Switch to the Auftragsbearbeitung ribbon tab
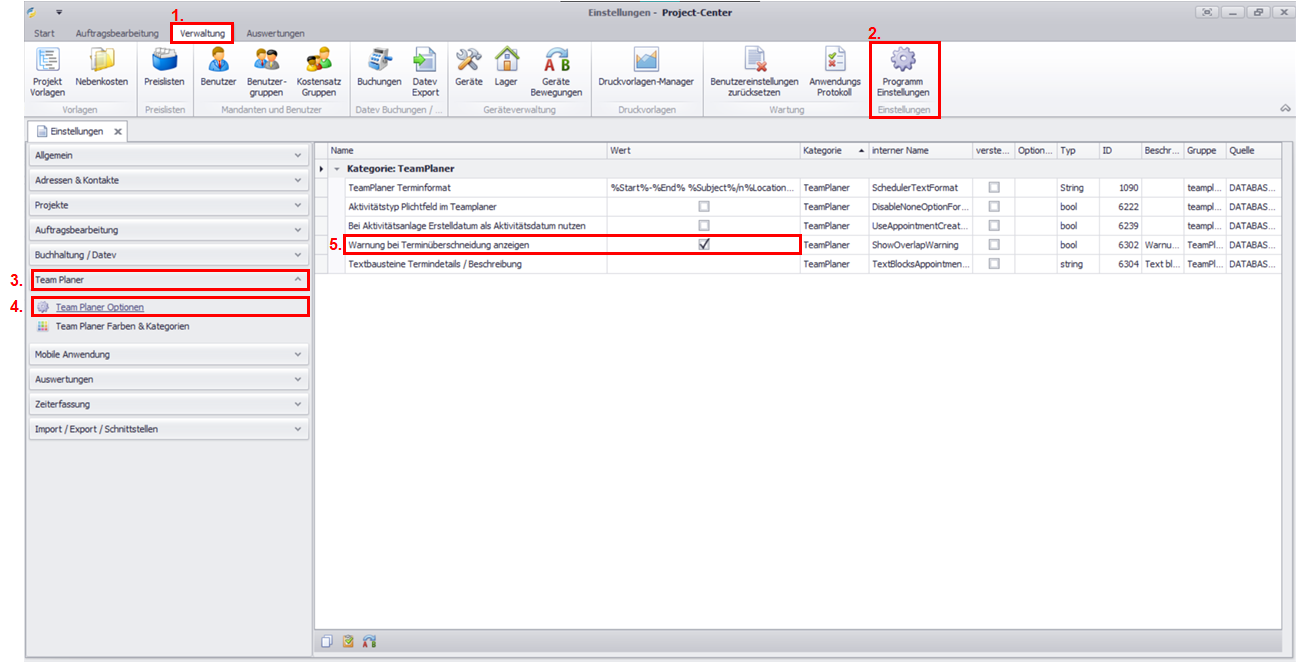1296x662 pixels. point(117,33)
